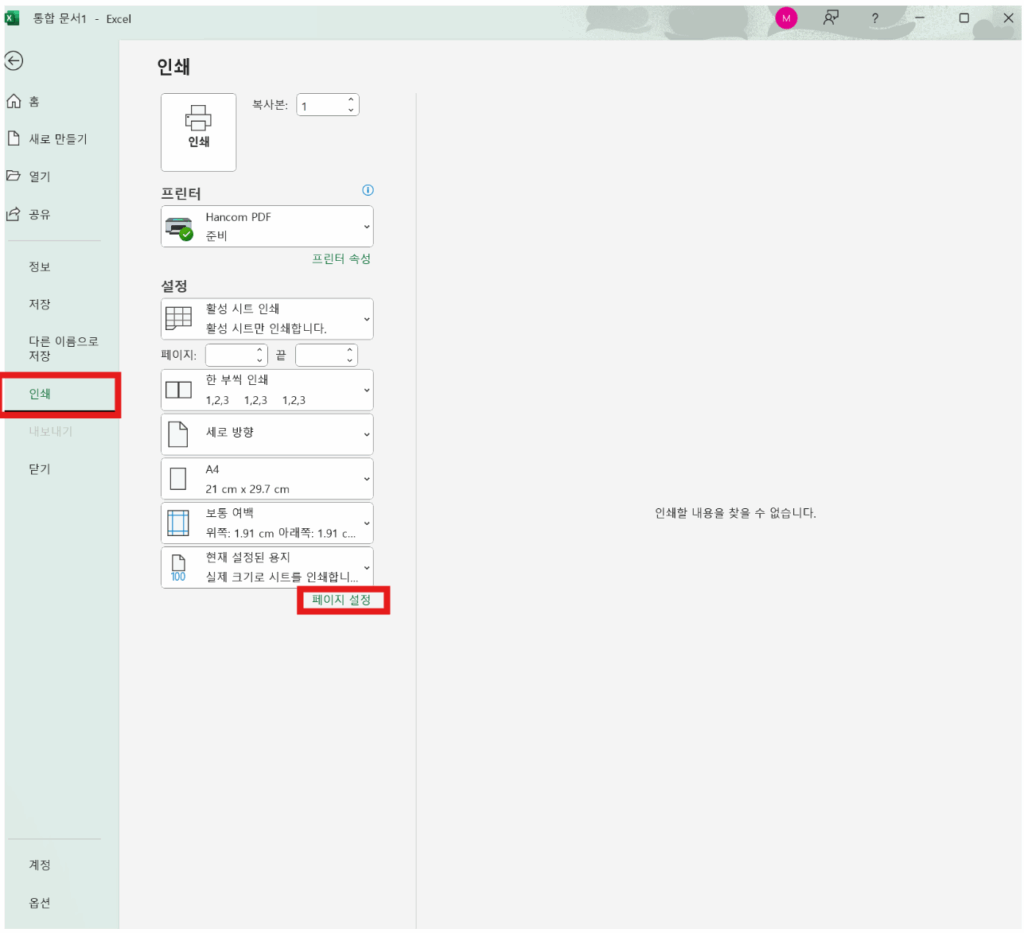Screen dimensions: 1024x933
Task: Click the 한 부씩 인쇄 collate icon
Action: (x=179, y=389)
